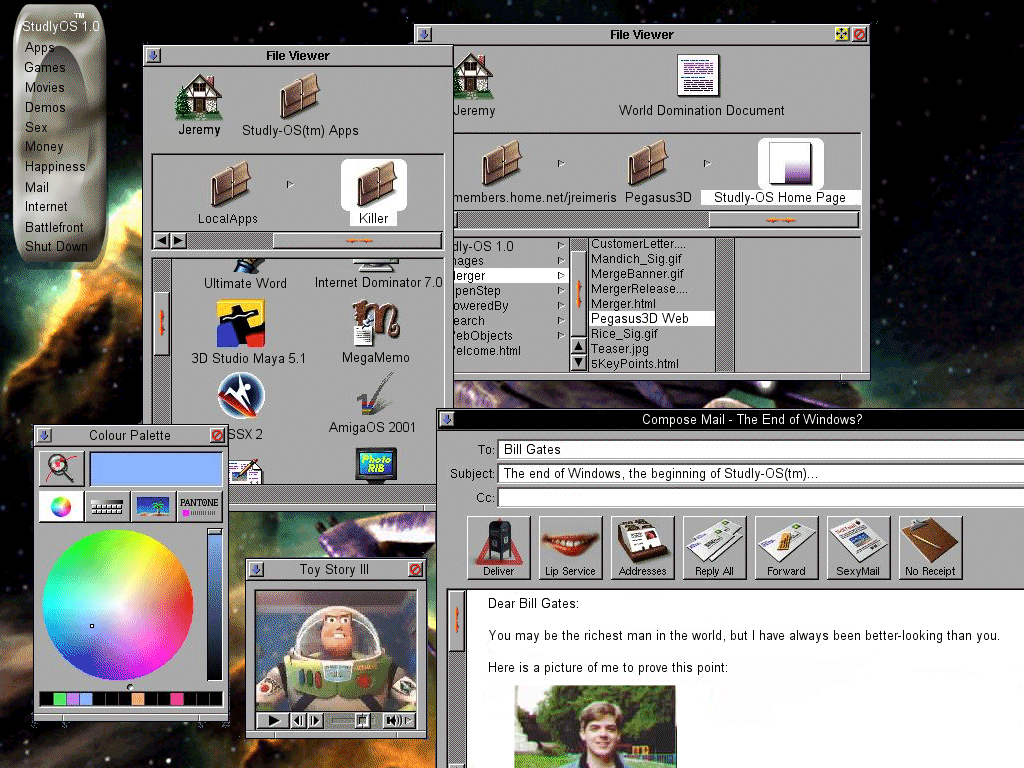This screenshot has height=768, width=1024.
Task: Choose Shut Down from the StudlyOS menu
Action: 56,247
